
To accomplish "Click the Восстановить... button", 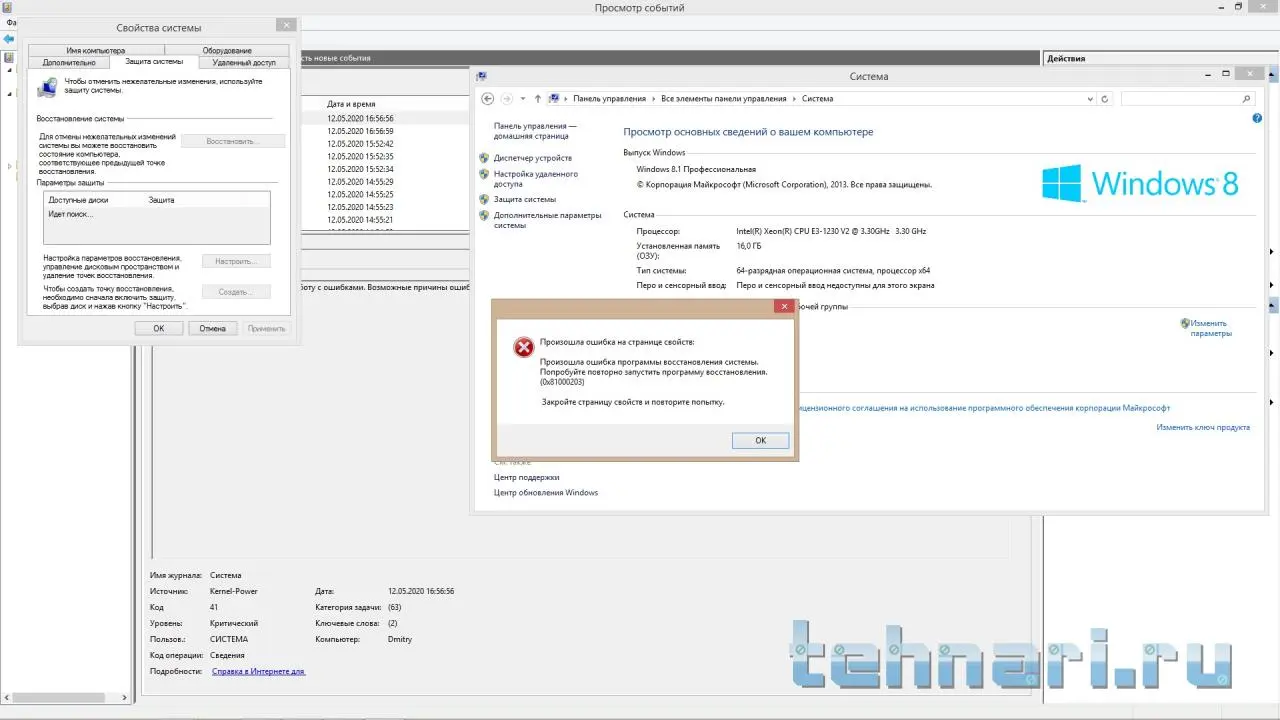I will (232, 141).
